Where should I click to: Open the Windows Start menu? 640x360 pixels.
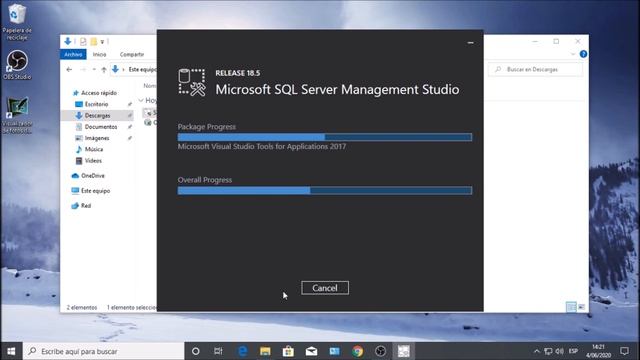(x=11, y=351)
